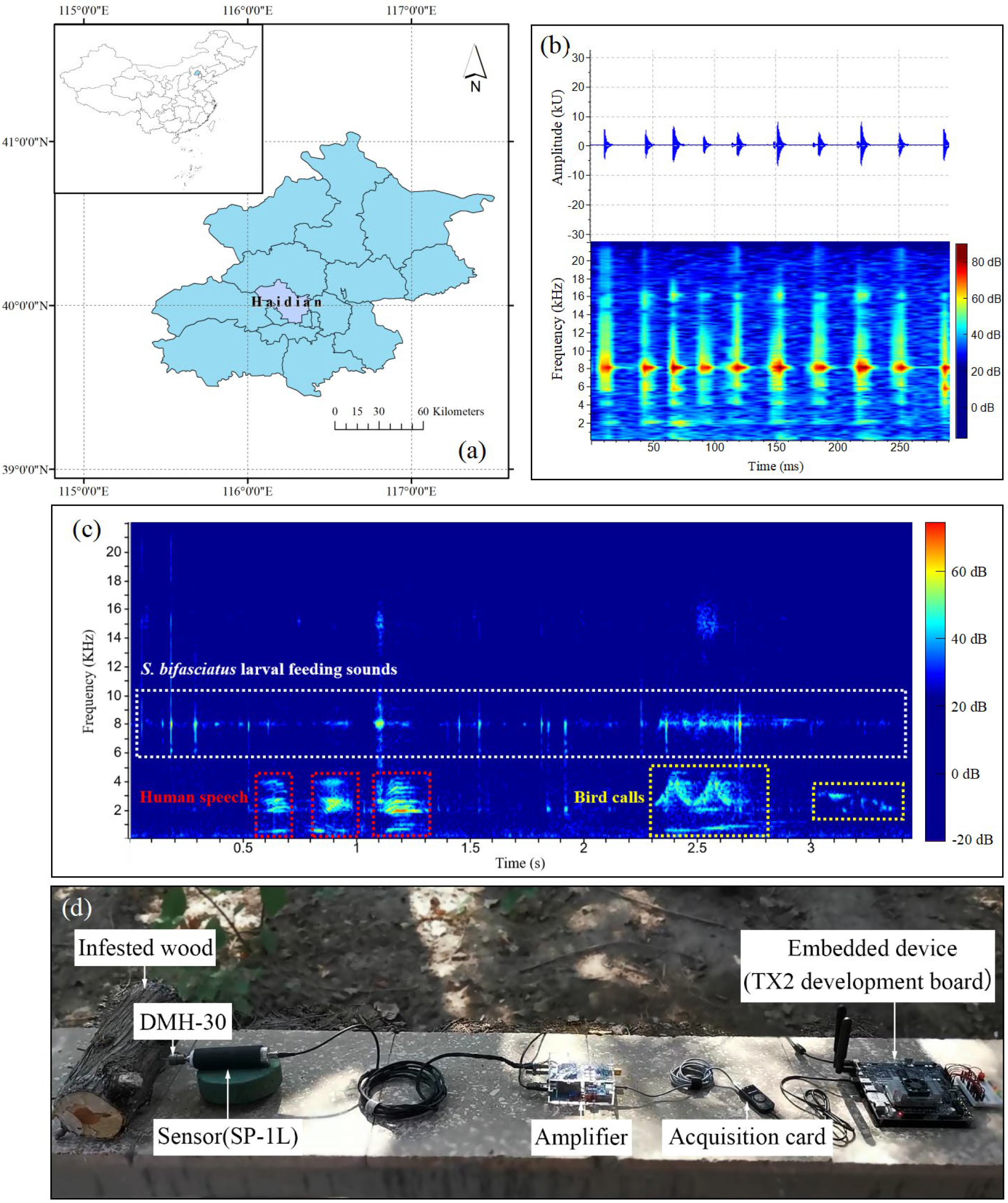This screenshot has height=1203, width=1008.
Task: Click the 'S. bifasciatus larval feeding sounds' caption
Action: click(x=269, y=669)
